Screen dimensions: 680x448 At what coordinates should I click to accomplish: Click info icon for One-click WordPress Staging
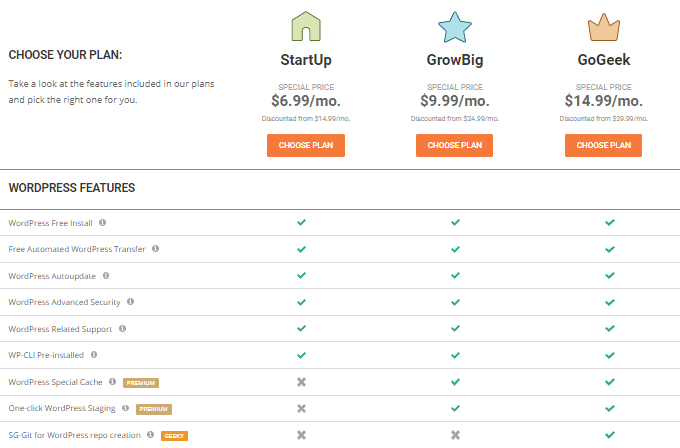pos(126,408)
